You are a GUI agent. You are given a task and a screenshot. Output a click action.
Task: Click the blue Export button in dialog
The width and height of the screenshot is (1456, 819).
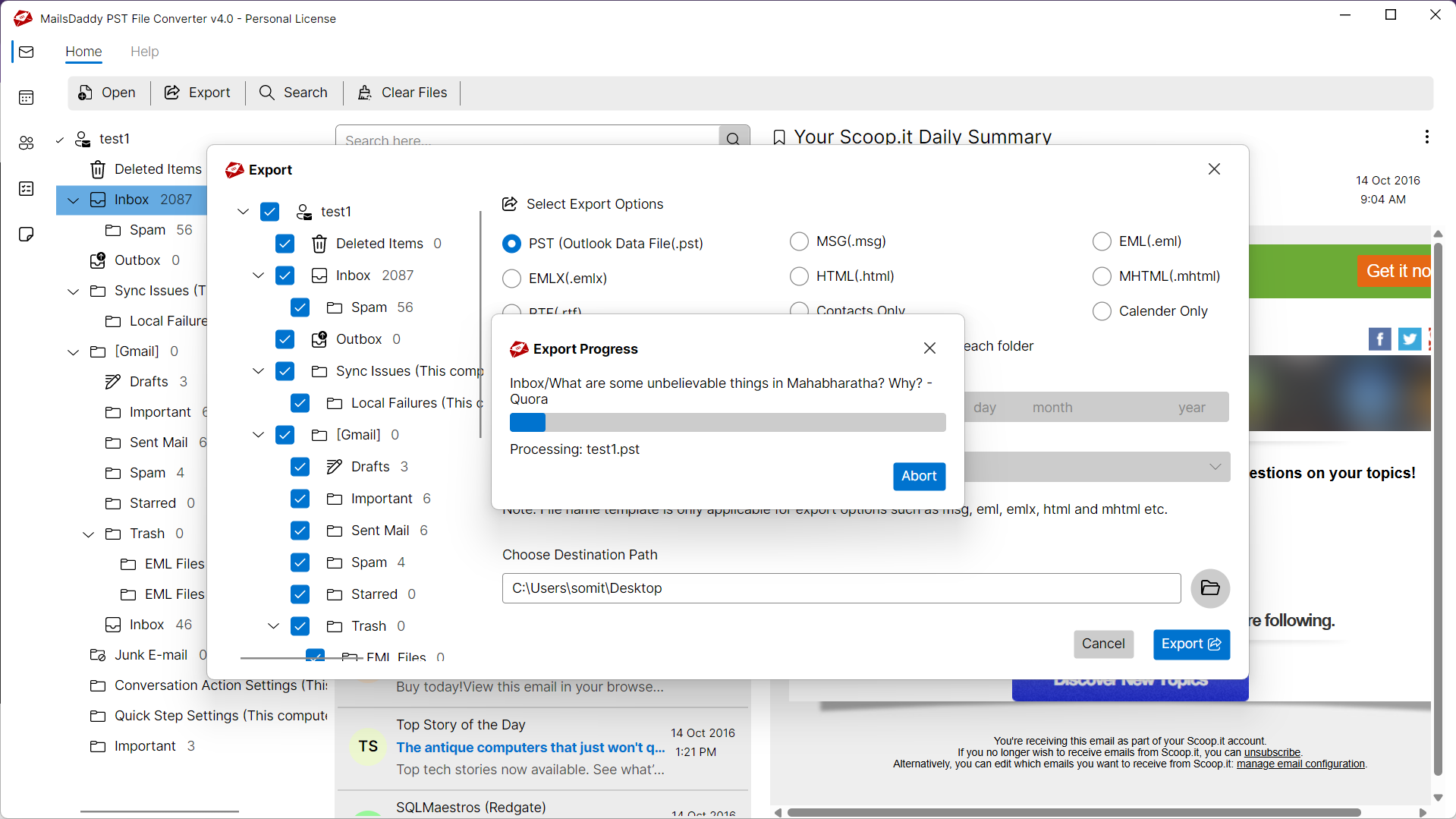point(1191,644)
